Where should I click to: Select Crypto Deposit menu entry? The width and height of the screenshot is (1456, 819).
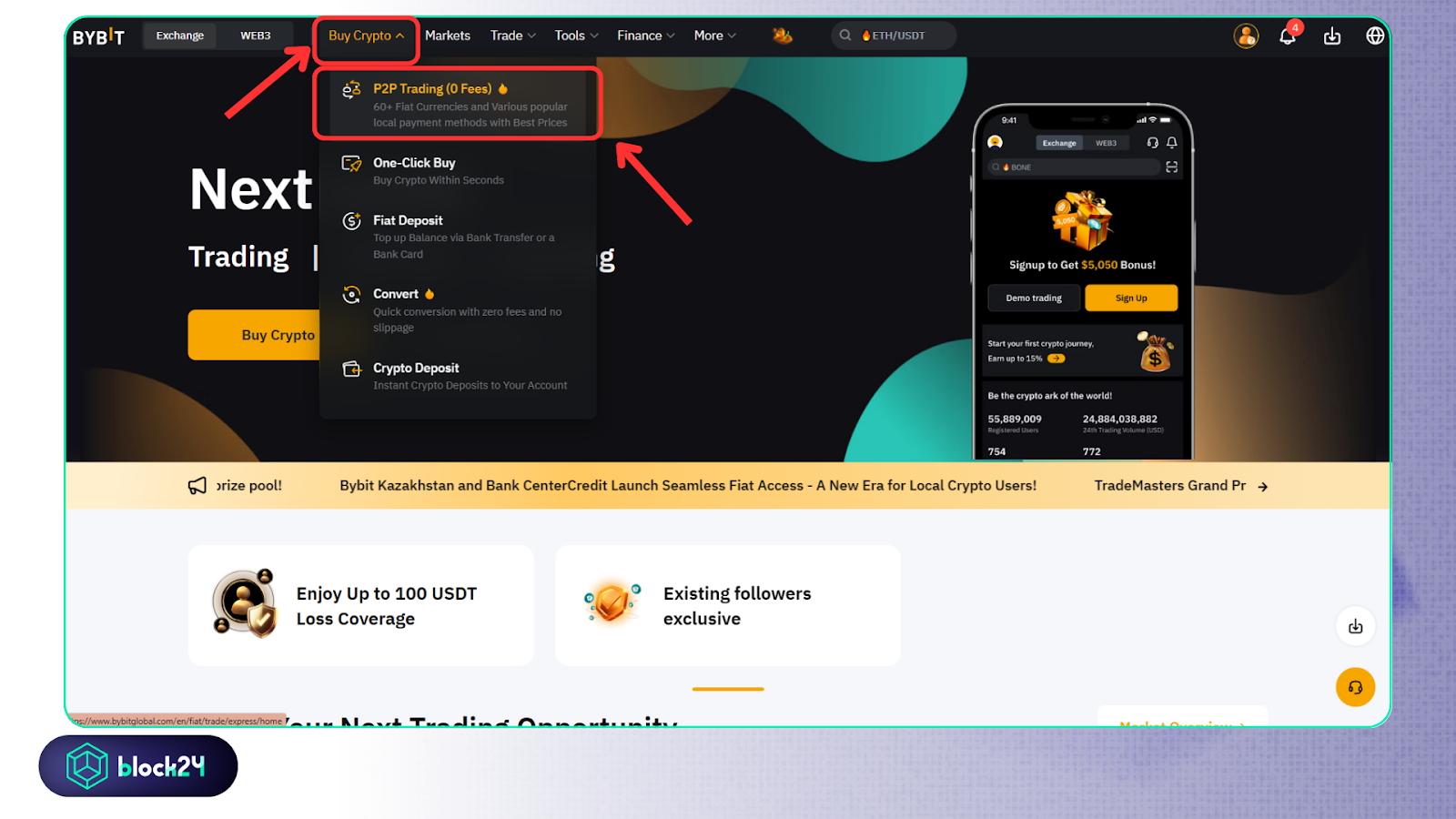coord(458,376)
